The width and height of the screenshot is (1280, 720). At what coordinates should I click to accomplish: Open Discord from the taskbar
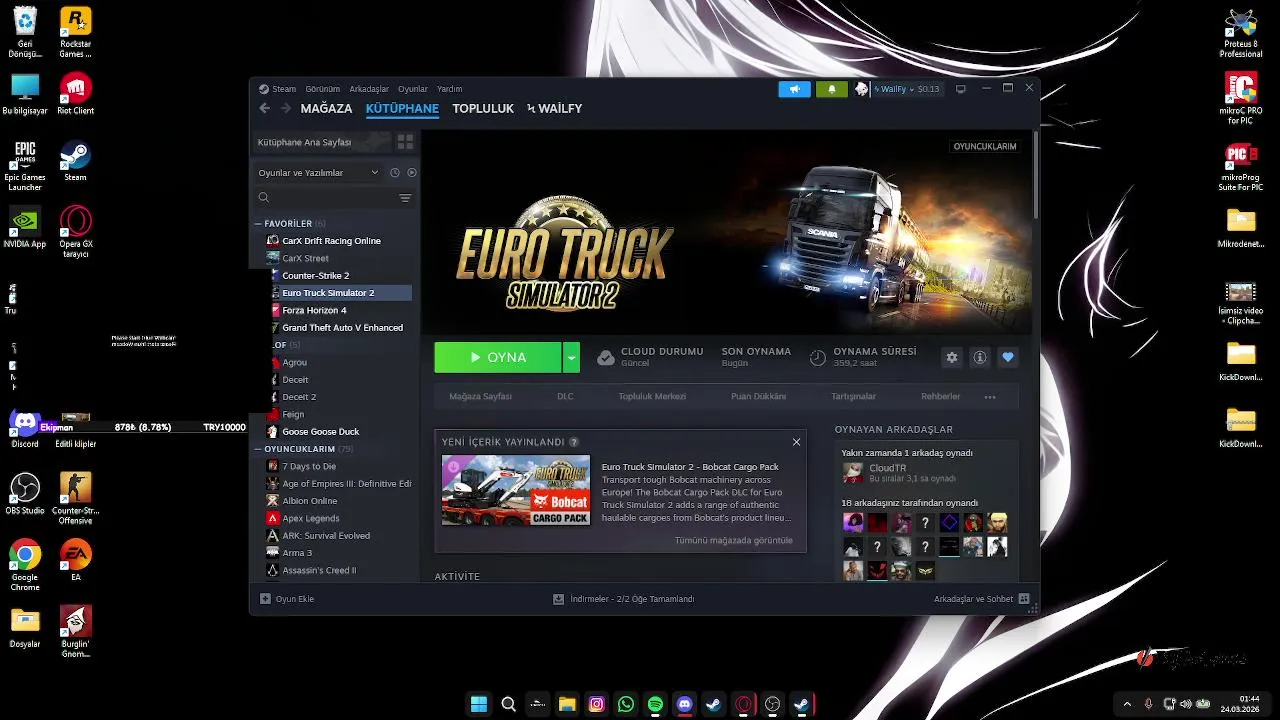(684, 704)
